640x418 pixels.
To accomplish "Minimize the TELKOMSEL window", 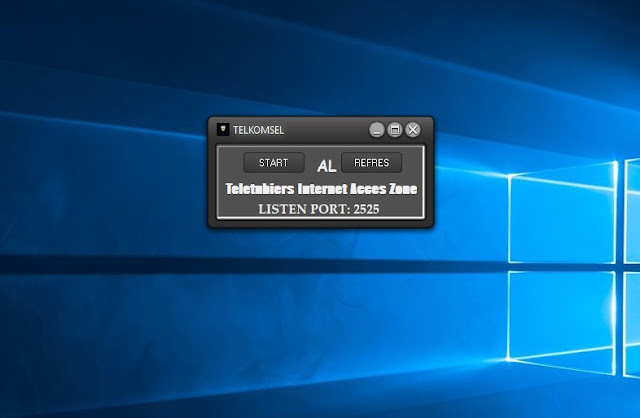I will tap(377, 130).
